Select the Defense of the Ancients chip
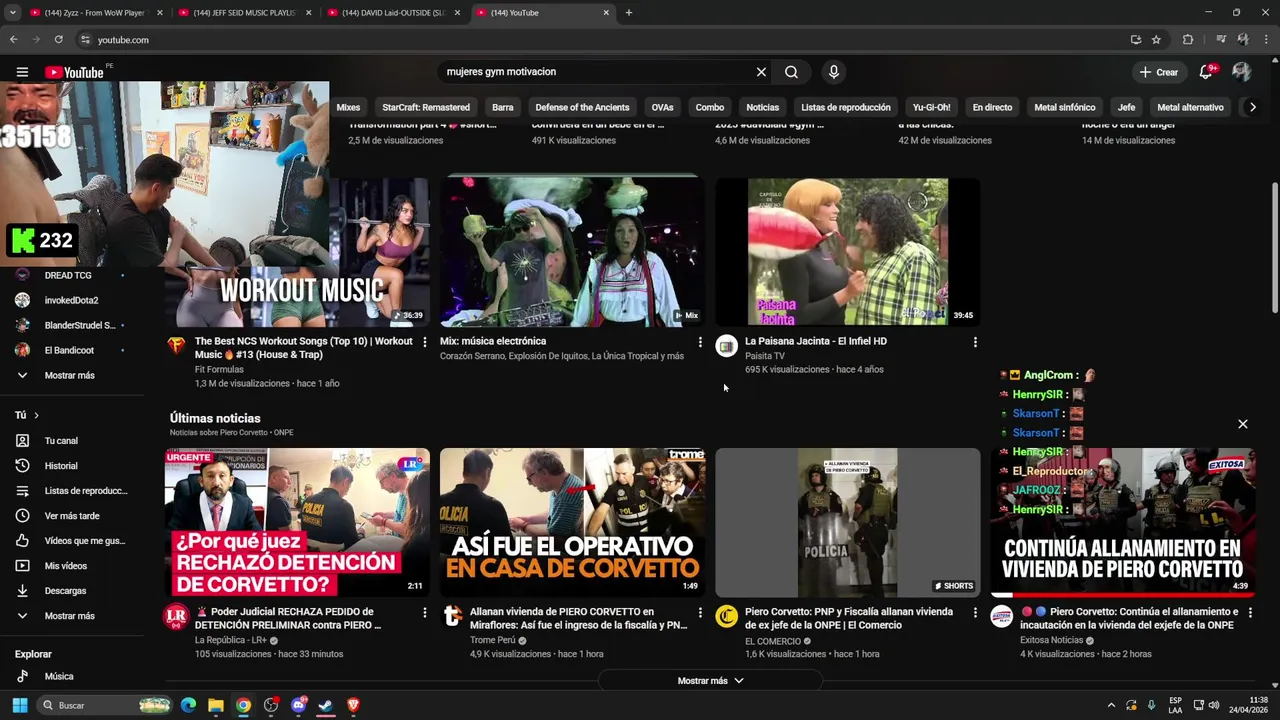1280x720 pixels. [x=582, y=107]
